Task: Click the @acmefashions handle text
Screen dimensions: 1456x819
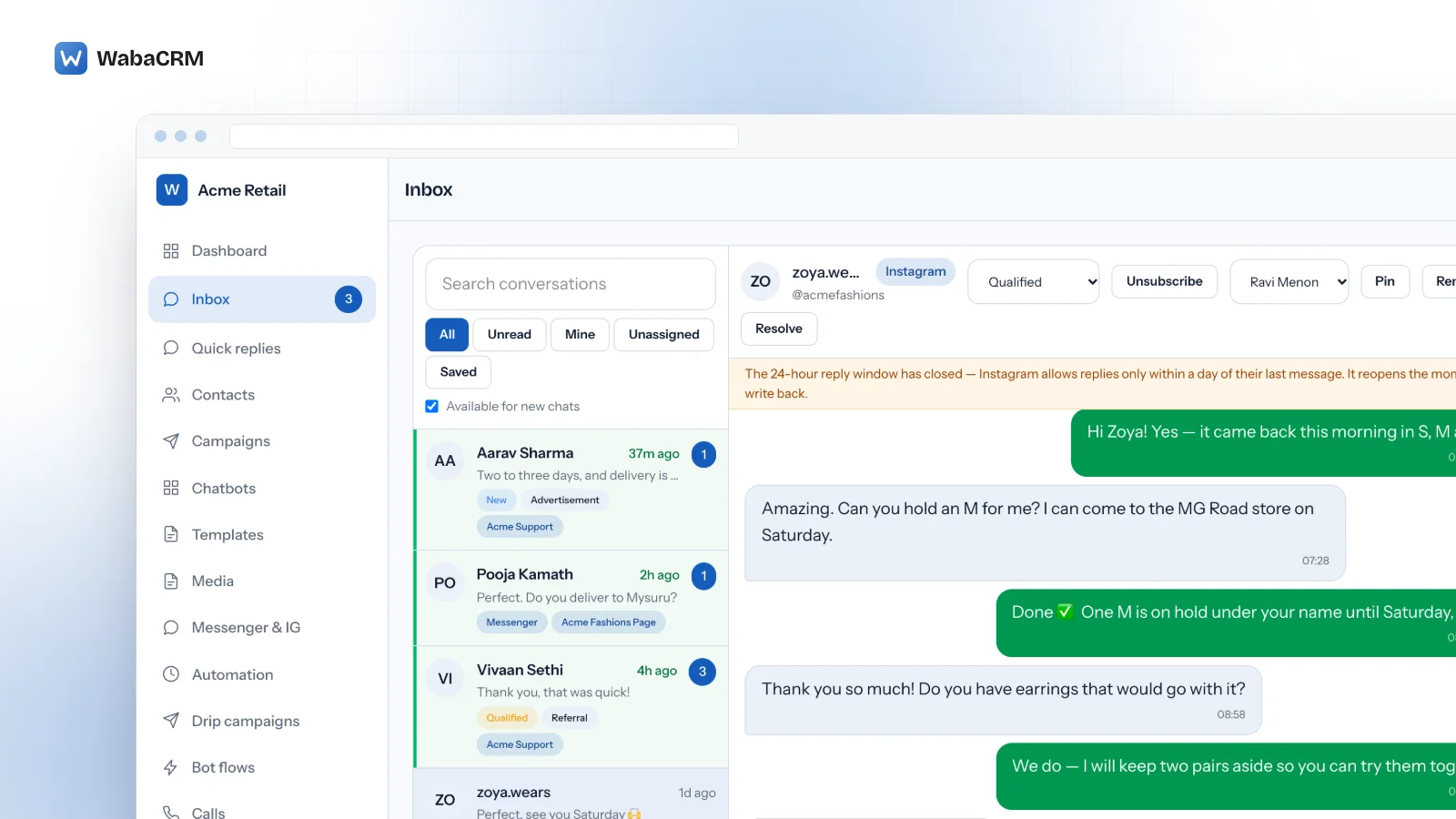Action: [x=838, y=296]
